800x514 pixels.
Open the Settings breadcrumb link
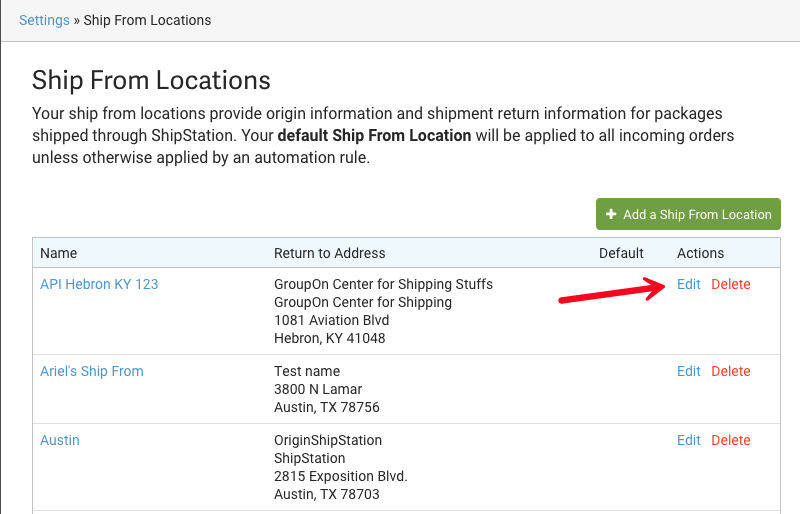[44, 20]
